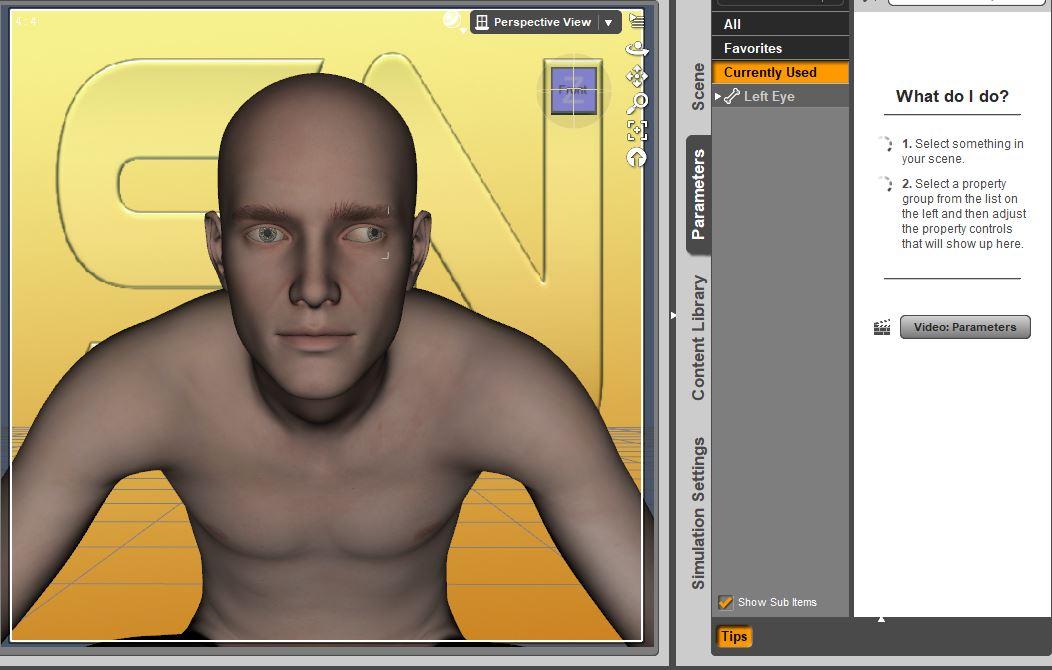Open the Perspective View dropdown arrow
1052x670 pixels.
[x=609, y=22]
